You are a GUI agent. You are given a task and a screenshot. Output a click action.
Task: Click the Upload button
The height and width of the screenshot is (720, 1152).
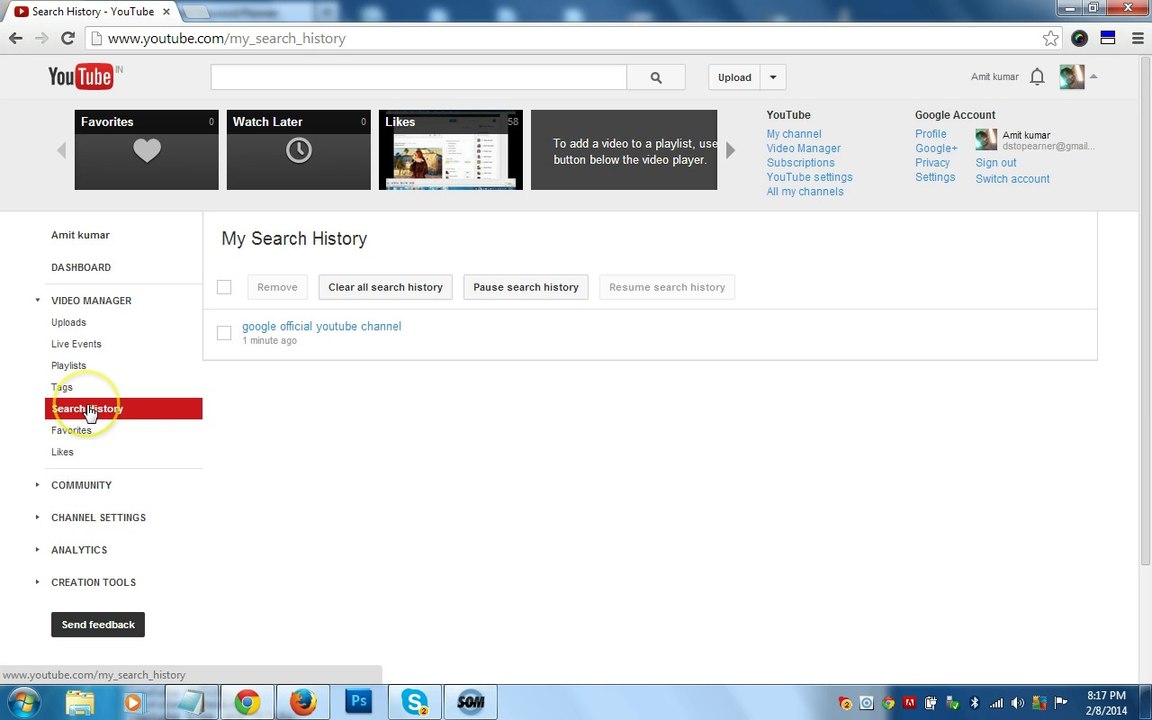coord(735,77)
